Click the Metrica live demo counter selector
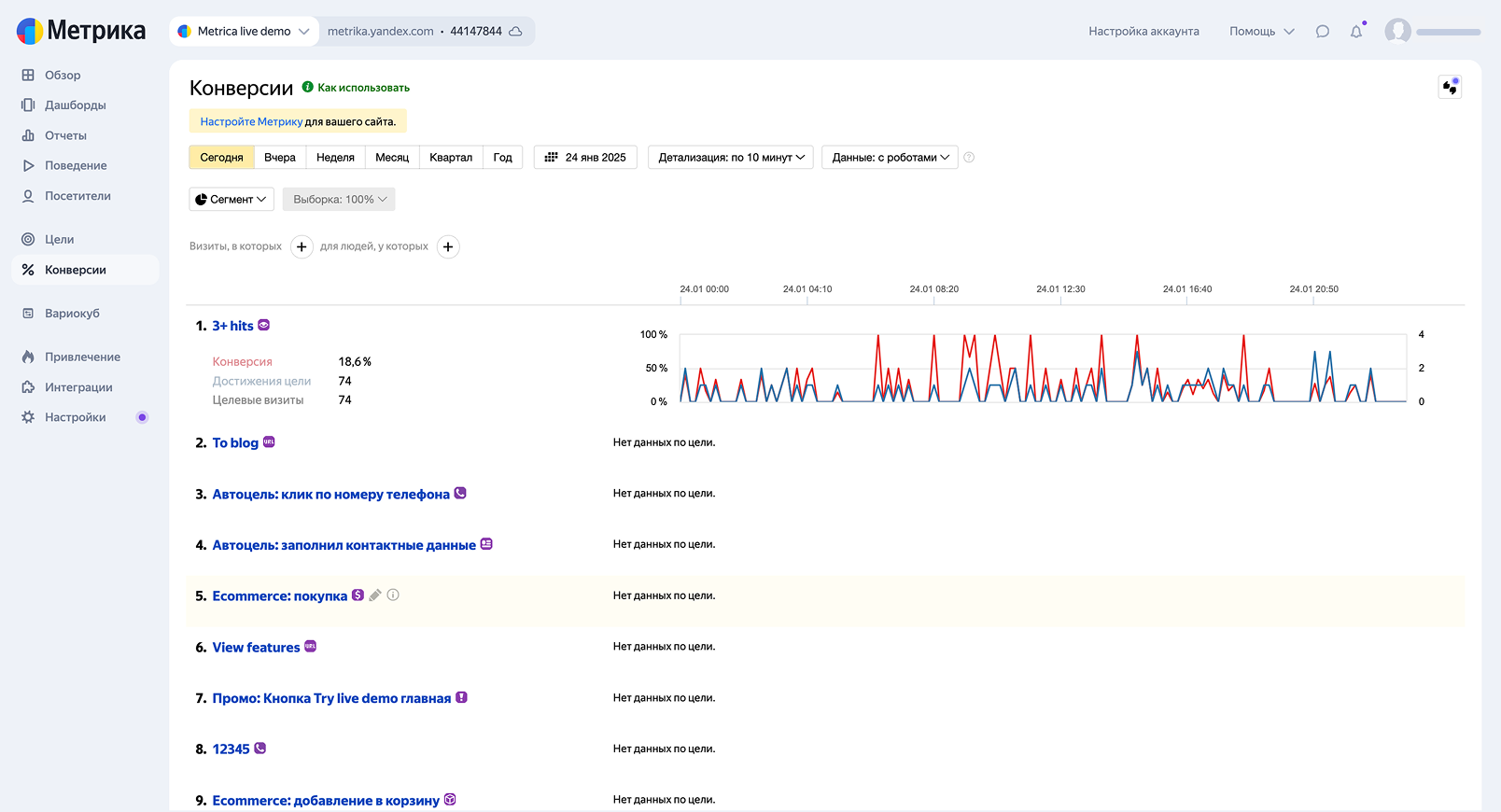This screenshot has height=812, width=1501. click(x=244, y=32)
